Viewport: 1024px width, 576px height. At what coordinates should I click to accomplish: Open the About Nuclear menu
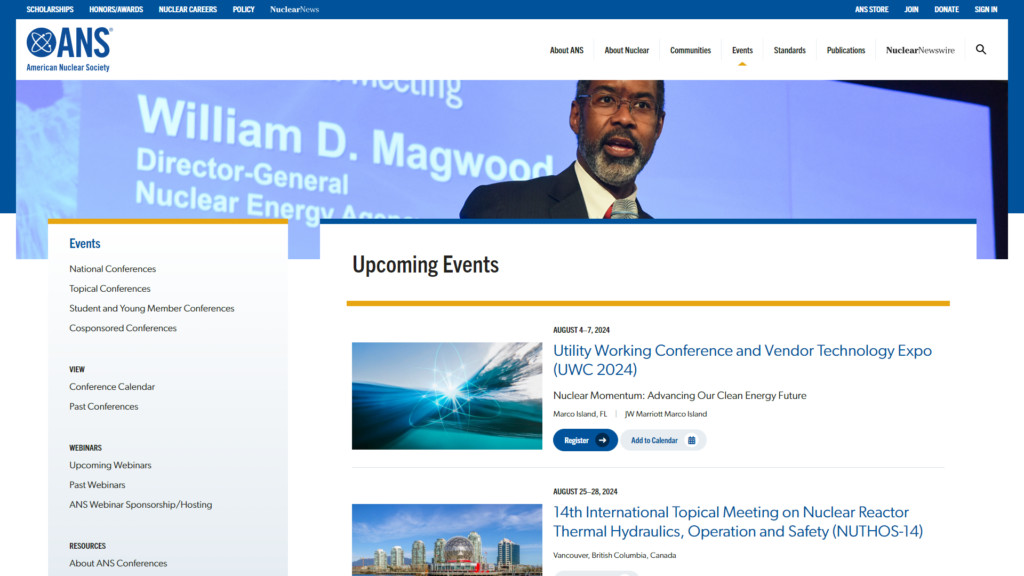tap(626, 50)
